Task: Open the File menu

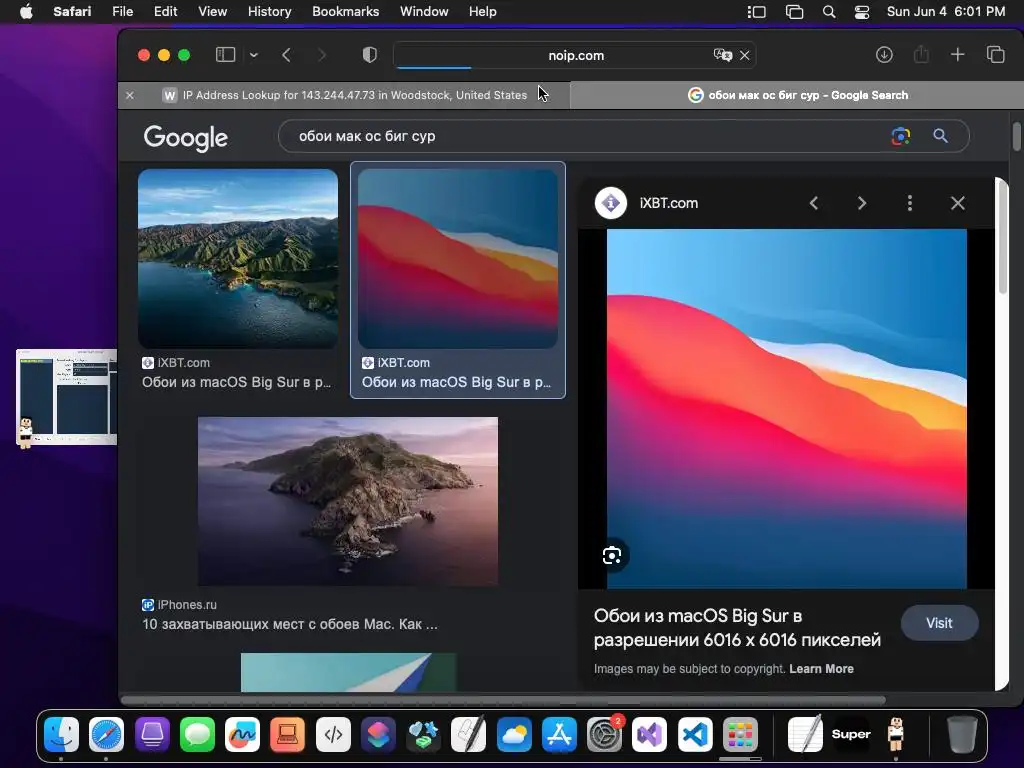Action: coord(122,12)
